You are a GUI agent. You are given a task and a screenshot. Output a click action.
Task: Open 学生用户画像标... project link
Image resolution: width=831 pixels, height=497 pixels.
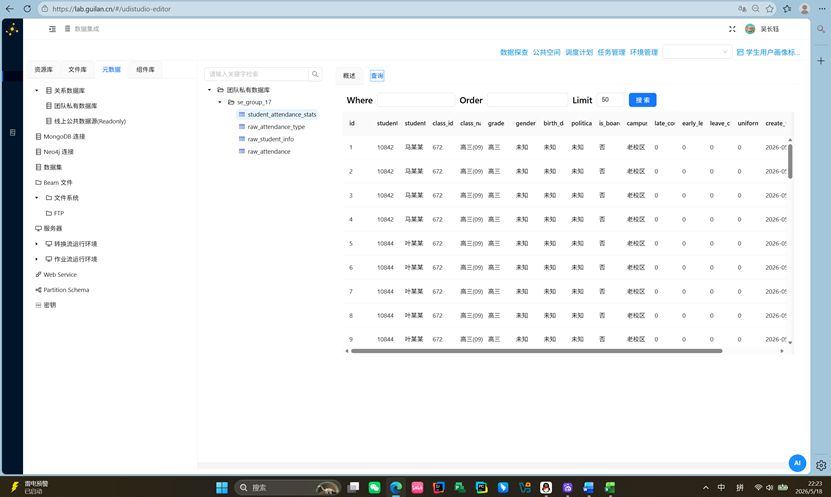point(768,52)
